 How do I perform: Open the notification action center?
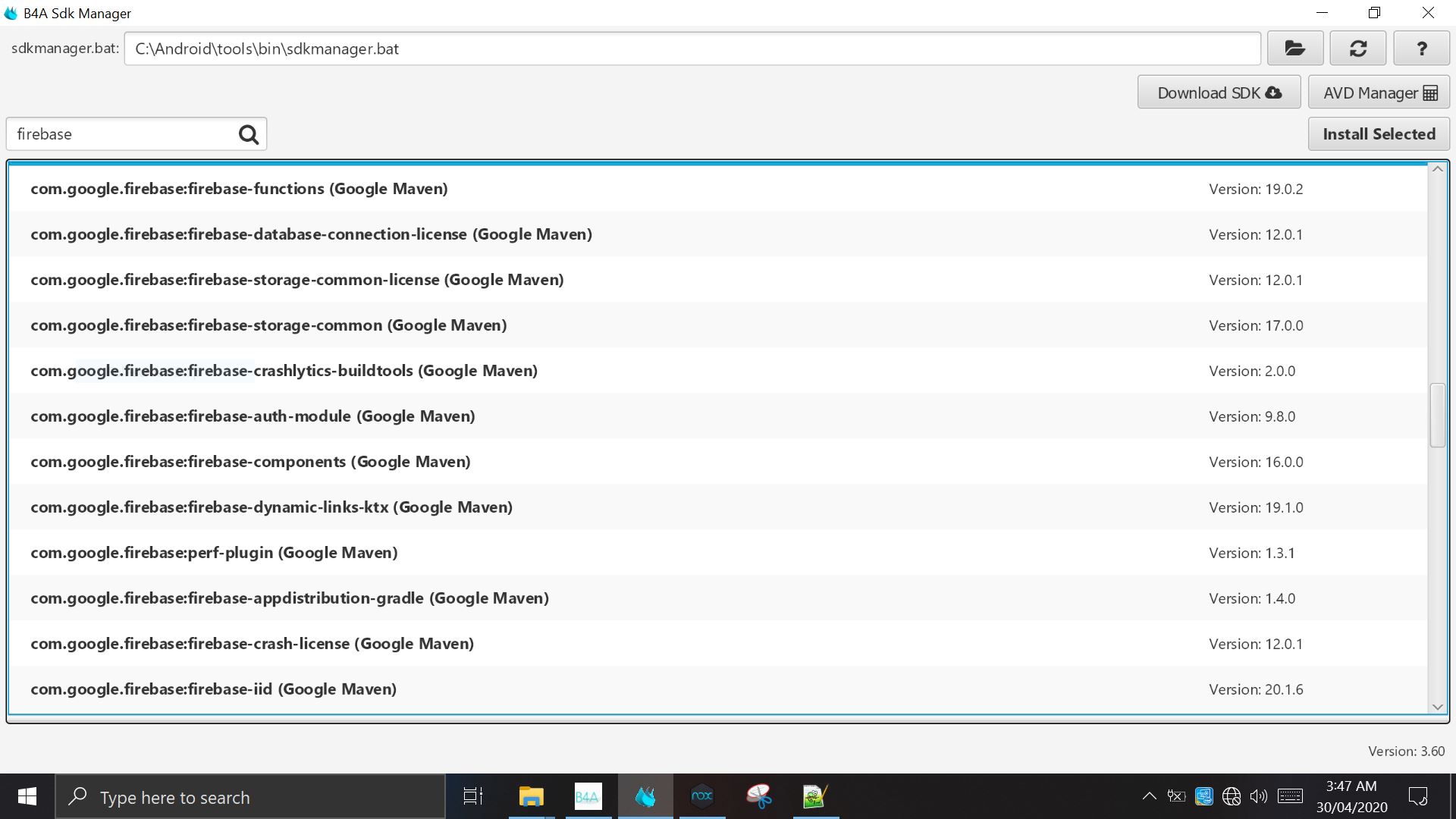pyautogui.click(x=1417, y=796)
